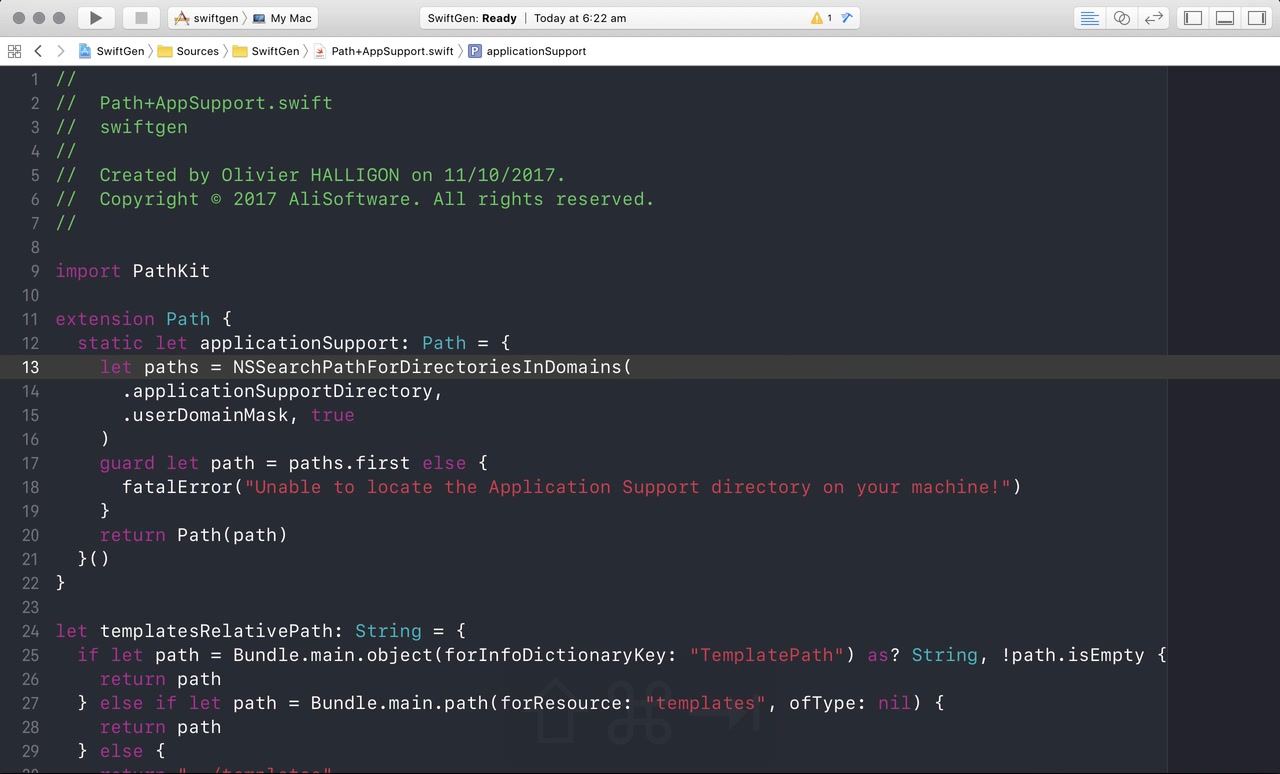Open the swiftgen scheme selector
This screenshot has width=1280, height=774.
213,17
